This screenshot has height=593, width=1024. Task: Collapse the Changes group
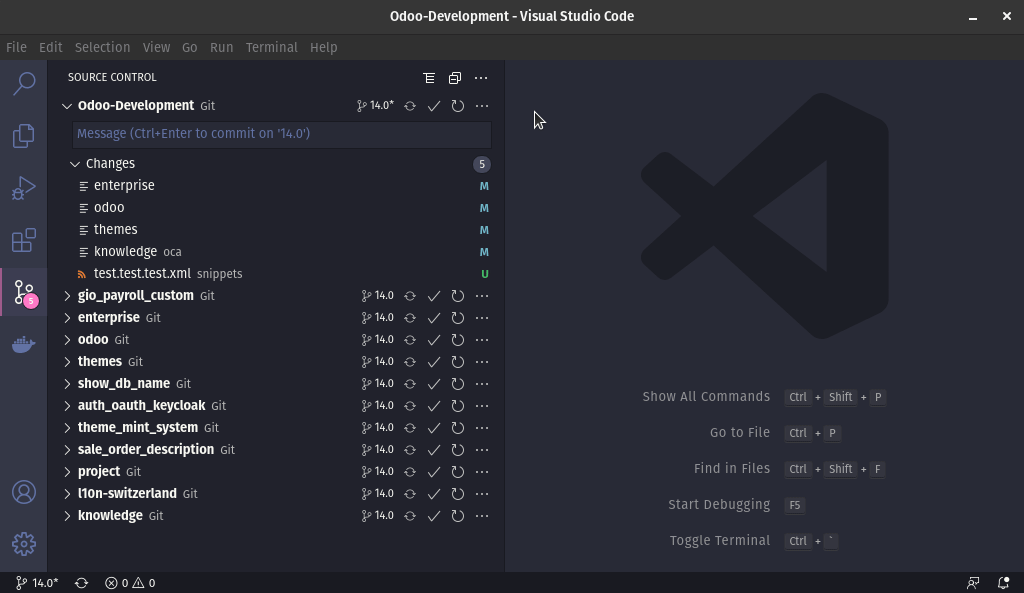coord(75,164)
